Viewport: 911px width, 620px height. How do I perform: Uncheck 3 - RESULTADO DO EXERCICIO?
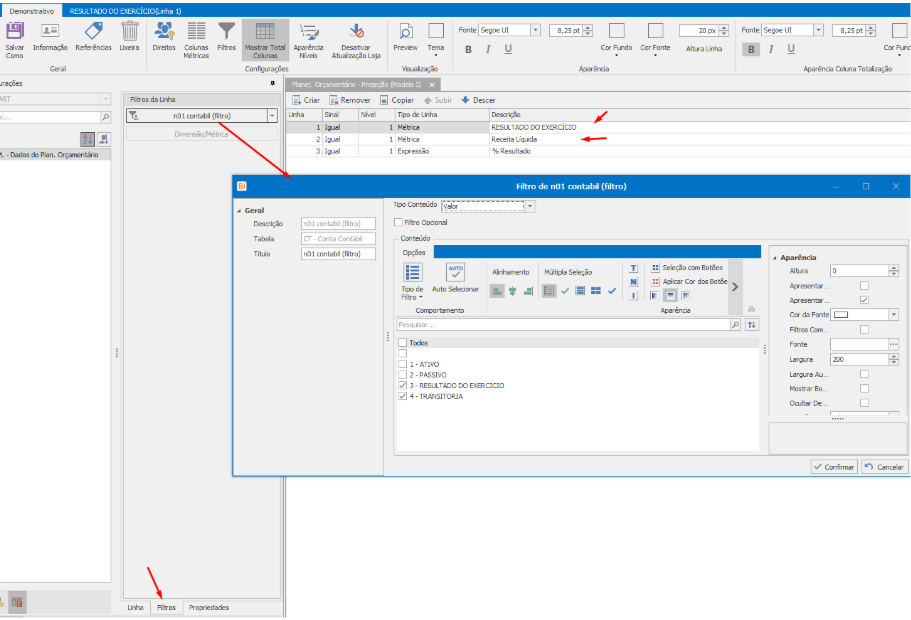[x=403, y=385]
